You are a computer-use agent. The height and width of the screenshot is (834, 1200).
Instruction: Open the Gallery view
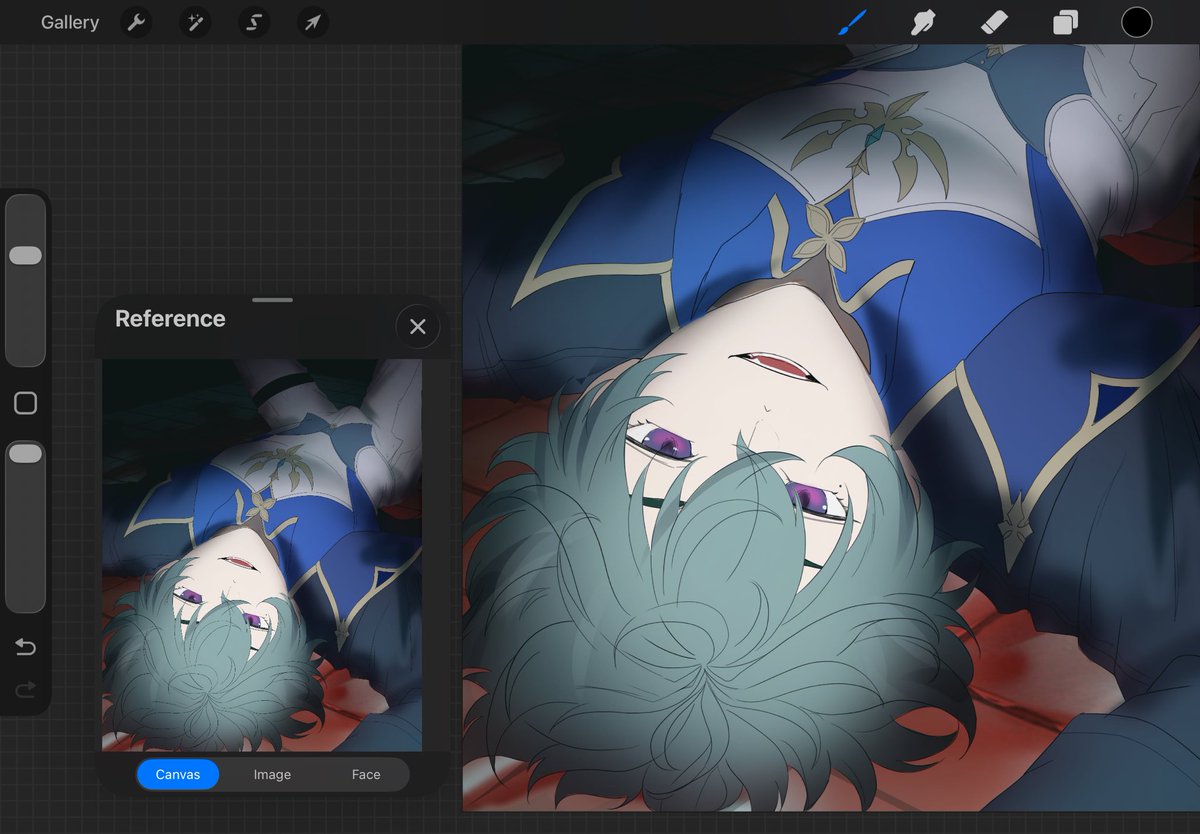coord(70,22)
